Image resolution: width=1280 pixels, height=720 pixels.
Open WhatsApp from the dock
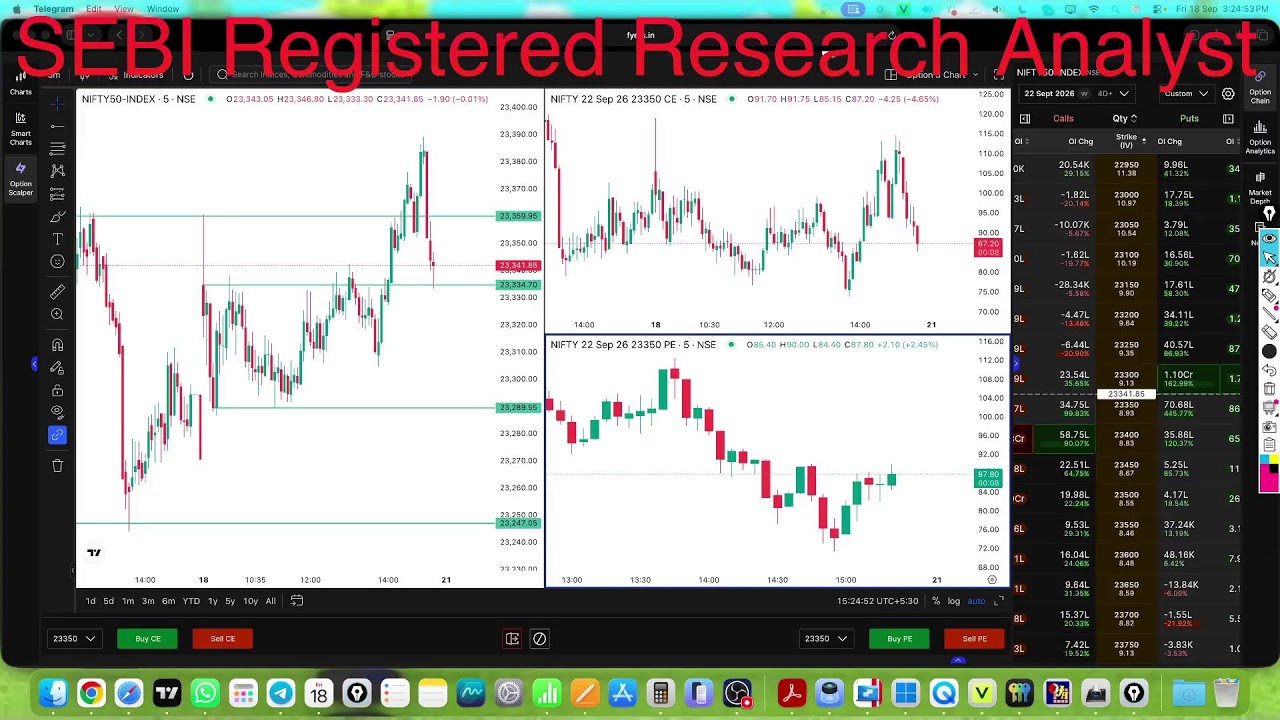(x=205, y=693)
